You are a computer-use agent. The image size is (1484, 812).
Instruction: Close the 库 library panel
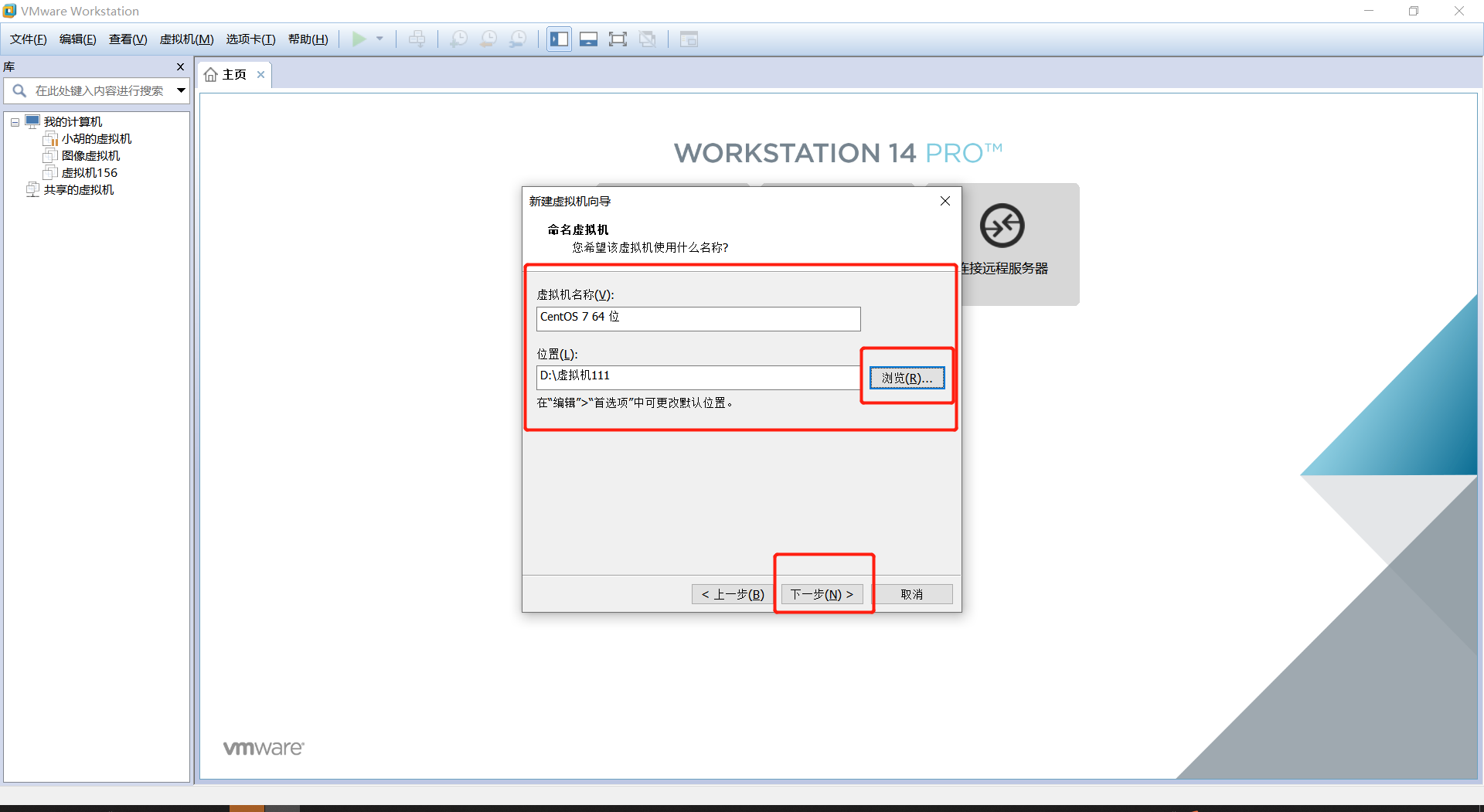click(181, 66)
